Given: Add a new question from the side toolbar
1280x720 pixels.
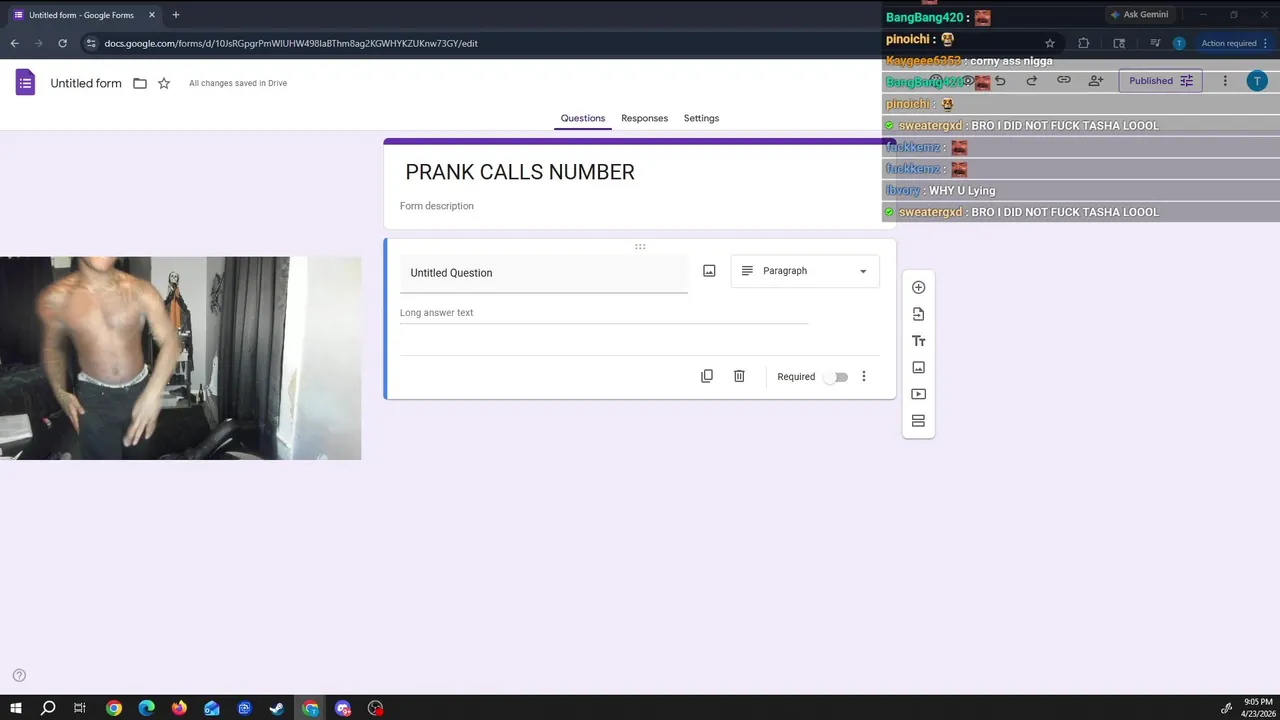Looking at the screenshot, I should point(918,287).
